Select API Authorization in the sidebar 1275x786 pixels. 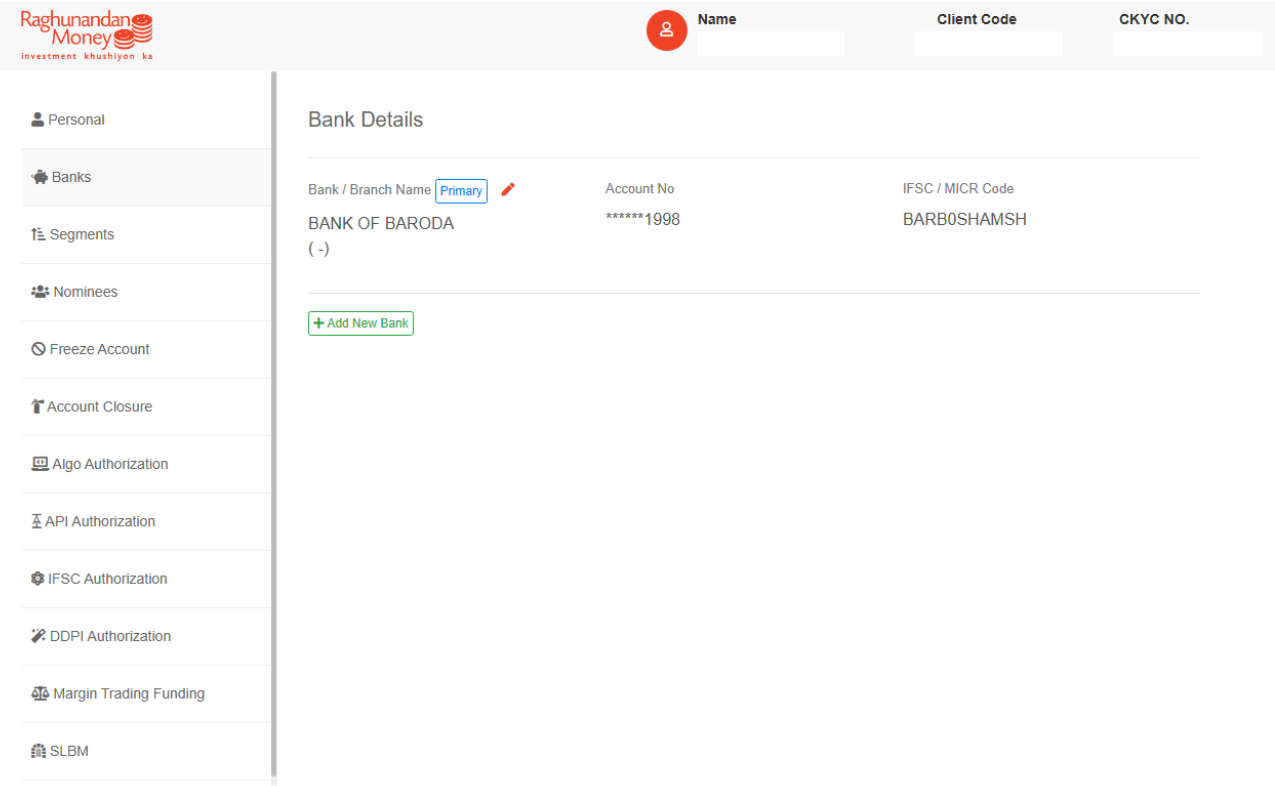pos(146,521)
